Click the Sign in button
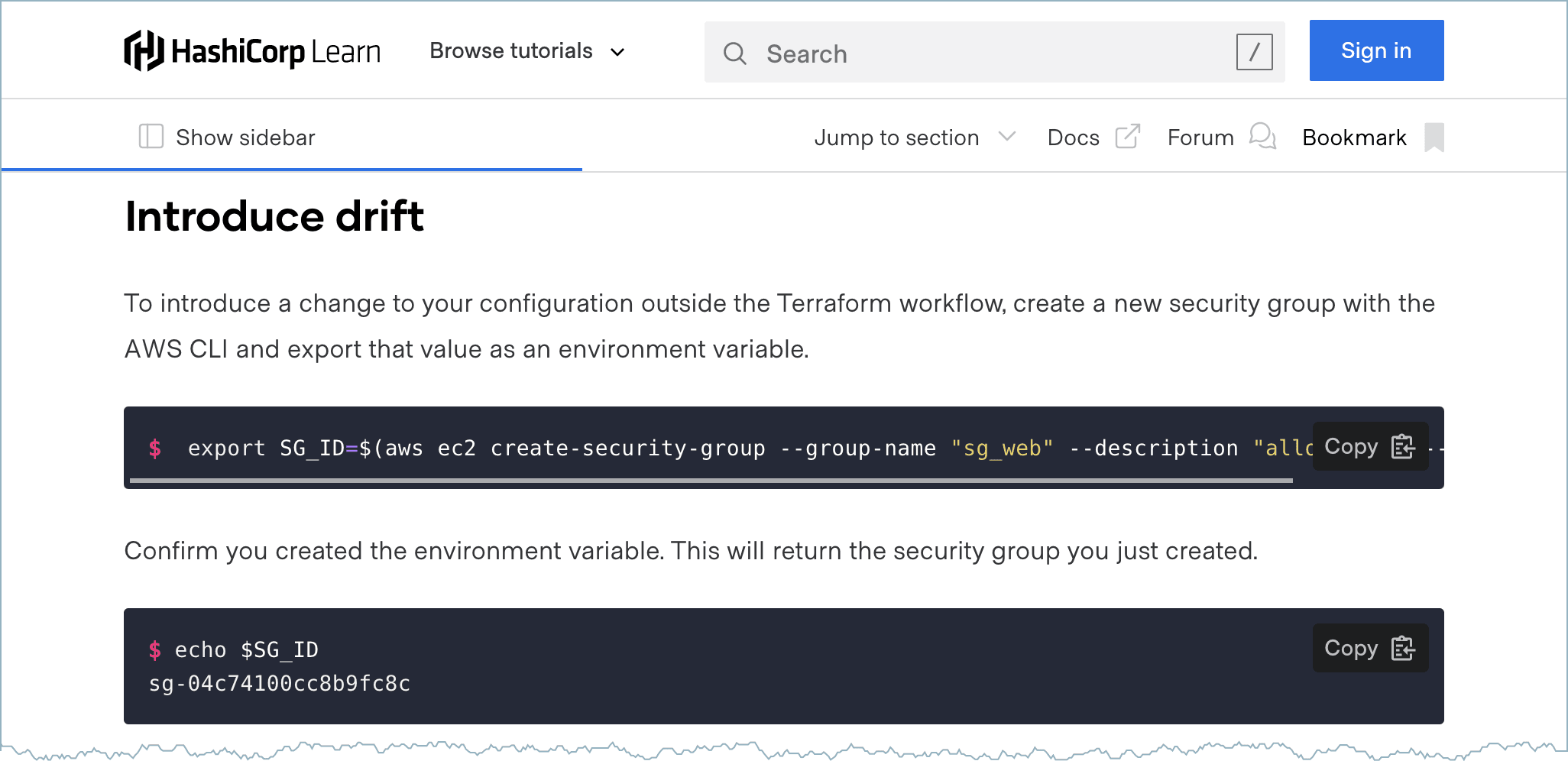The width and height of the screenshot is (1568, 761). point(1376,50)
